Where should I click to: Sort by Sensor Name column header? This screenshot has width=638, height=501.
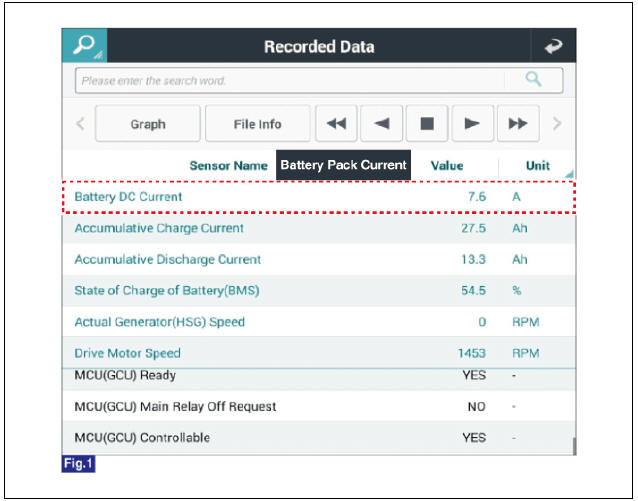[x=228, y=166]
